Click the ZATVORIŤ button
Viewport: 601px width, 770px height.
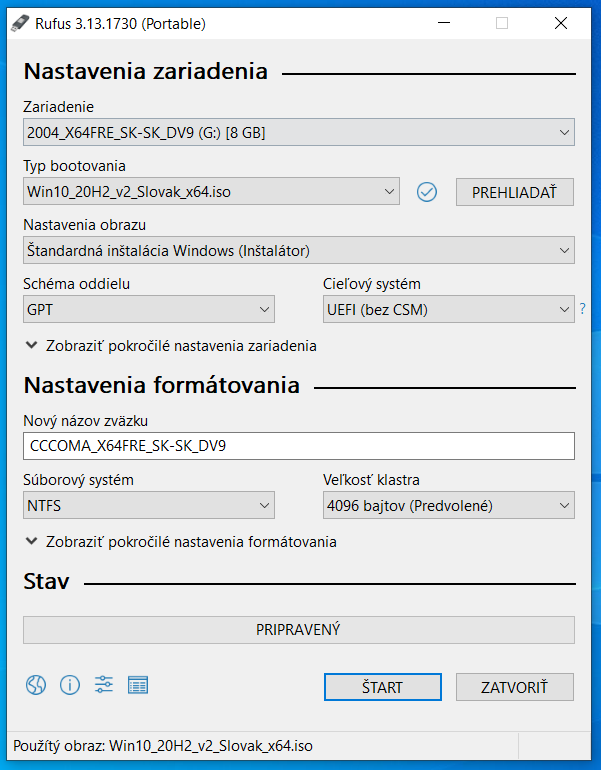point(515,687)
